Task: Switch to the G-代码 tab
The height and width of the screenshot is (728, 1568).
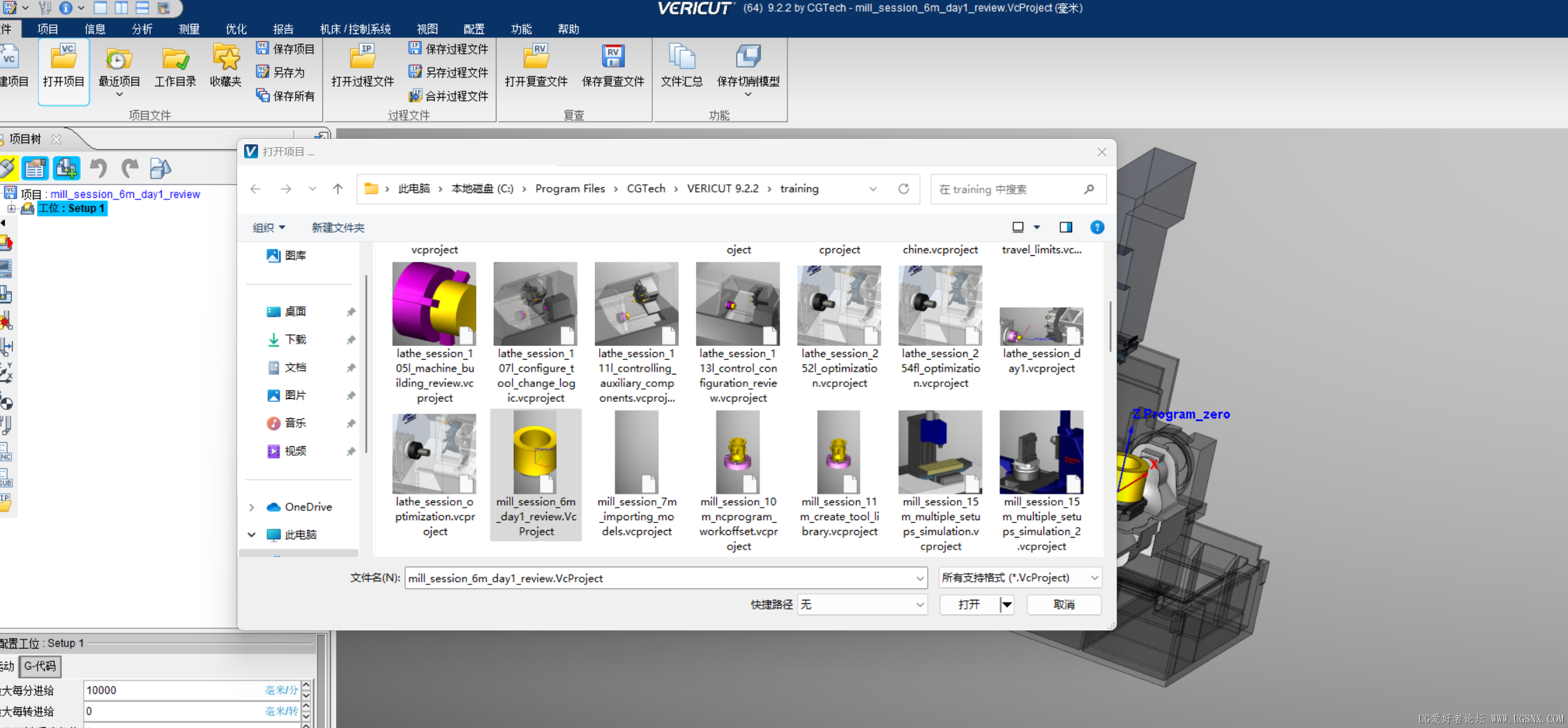Action: point(40,666)
